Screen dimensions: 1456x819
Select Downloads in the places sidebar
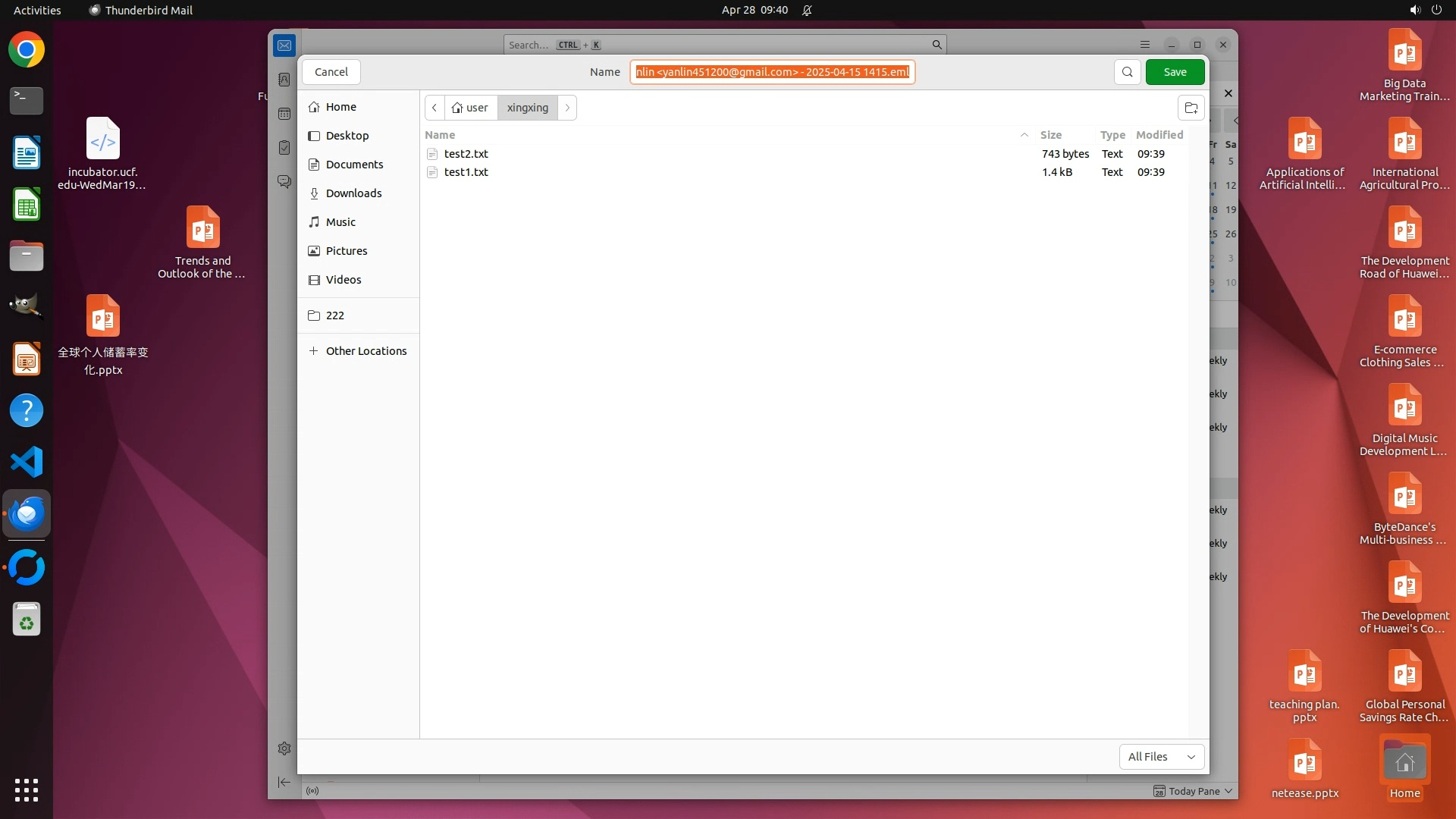point(353,193)
